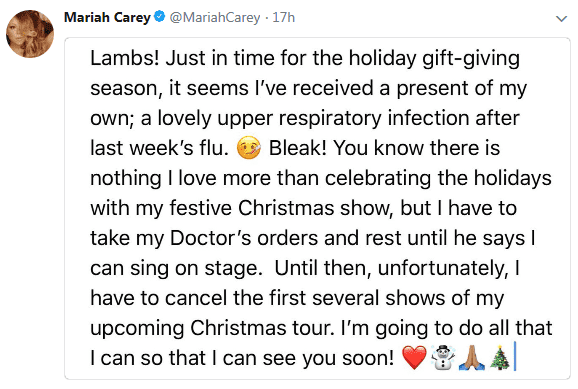Click the Christmas tree emoji
Viewport: 578px width, 389px height.
pyautogui.click(x=499, y=357)
